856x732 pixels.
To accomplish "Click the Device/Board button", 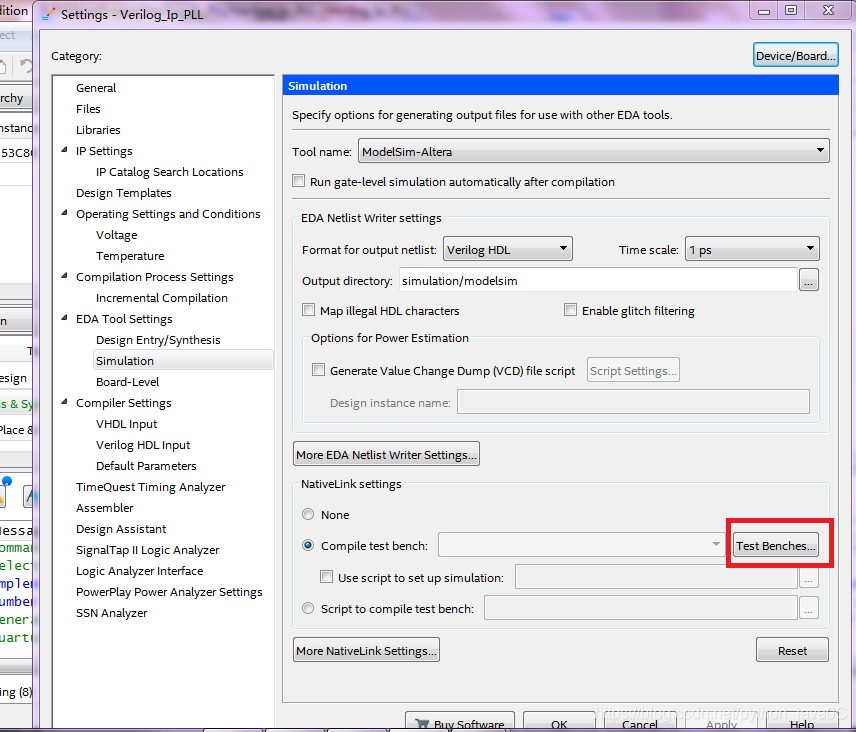I will click(x=795, y=56).
